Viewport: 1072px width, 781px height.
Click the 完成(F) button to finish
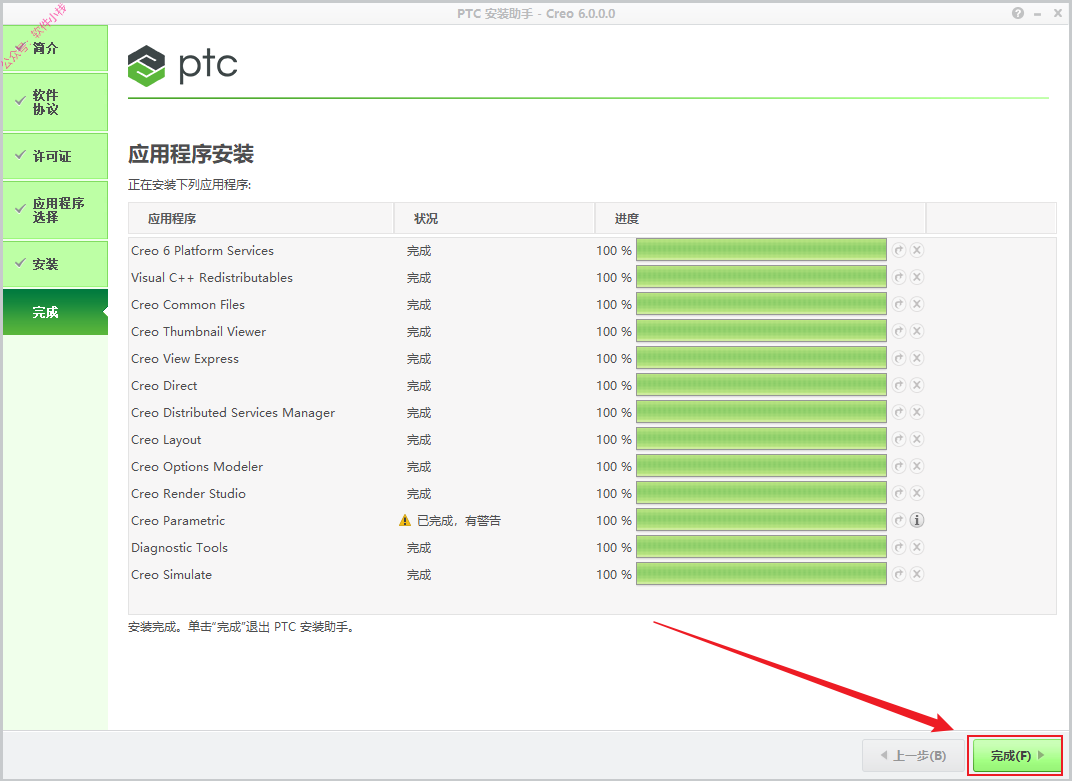(x=1015, y=755)
